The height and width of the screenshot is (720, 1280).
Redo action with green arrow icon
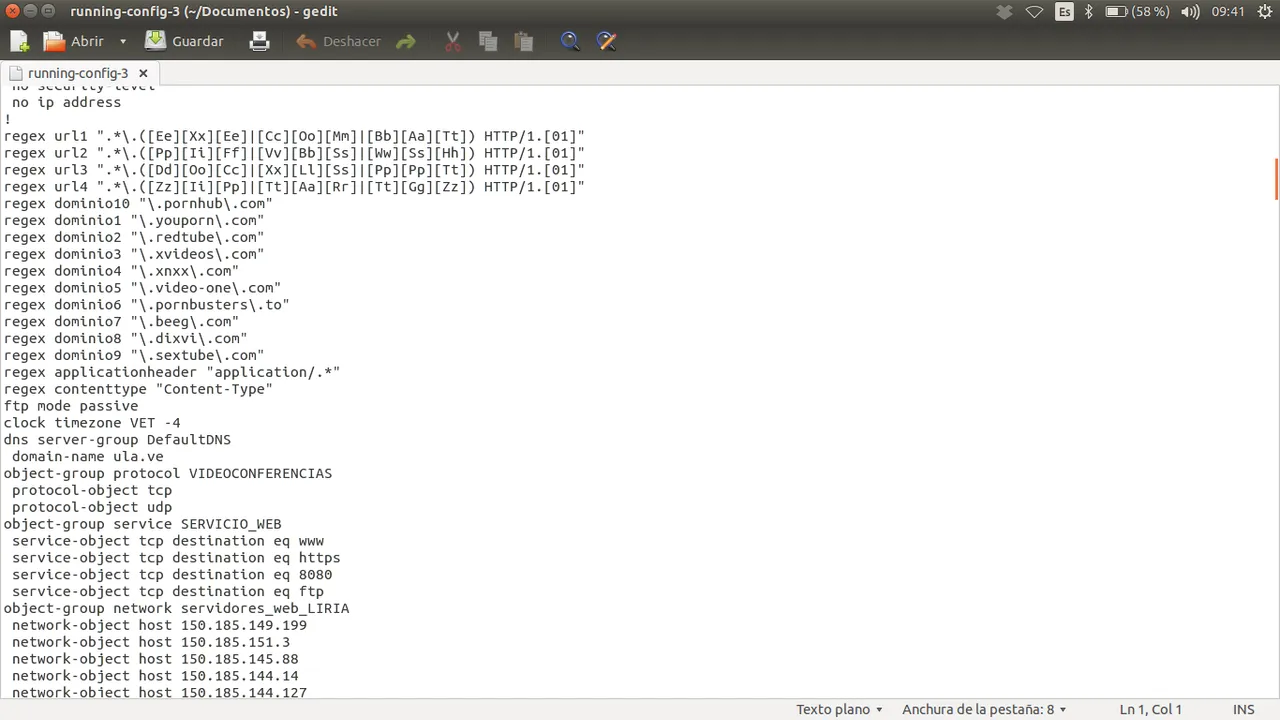click(x=405, y=41)
